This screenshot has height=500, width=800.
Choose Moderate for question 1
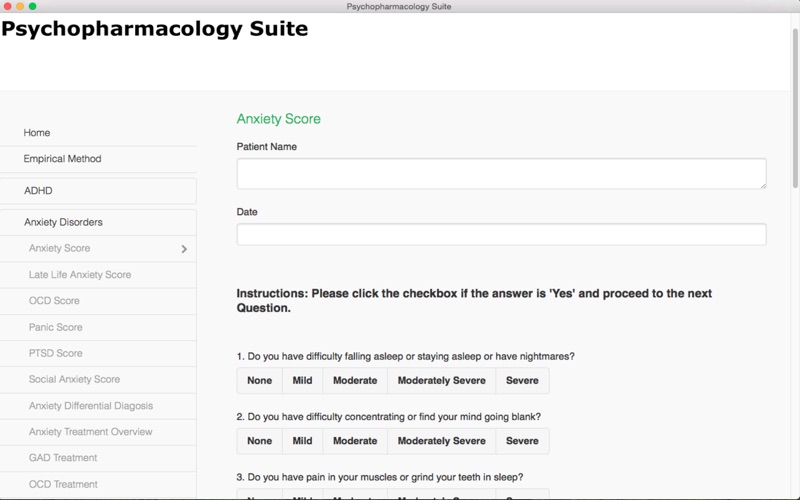355,381
